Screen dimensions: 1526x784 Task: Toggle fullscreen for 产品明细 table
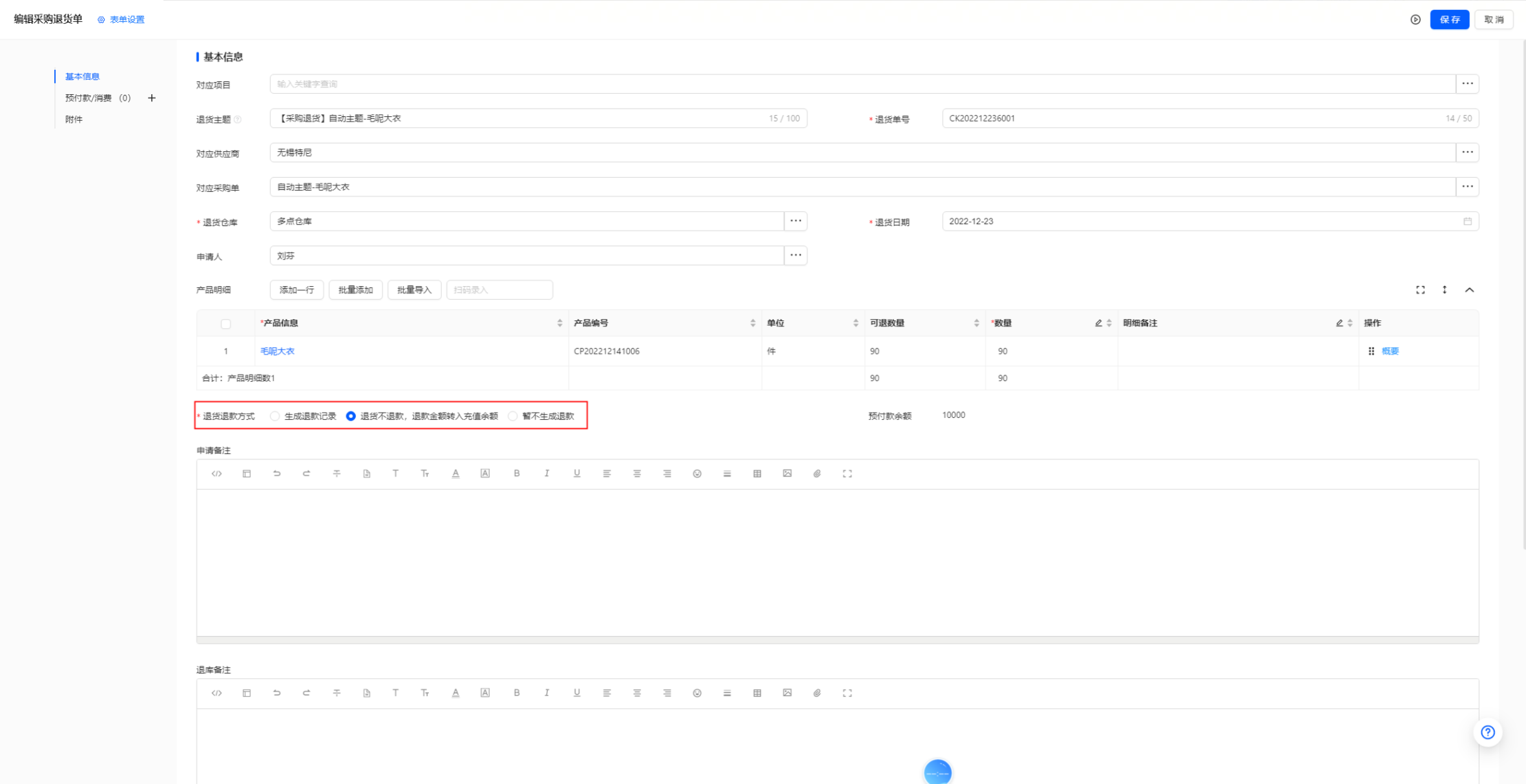point(1420,290)
